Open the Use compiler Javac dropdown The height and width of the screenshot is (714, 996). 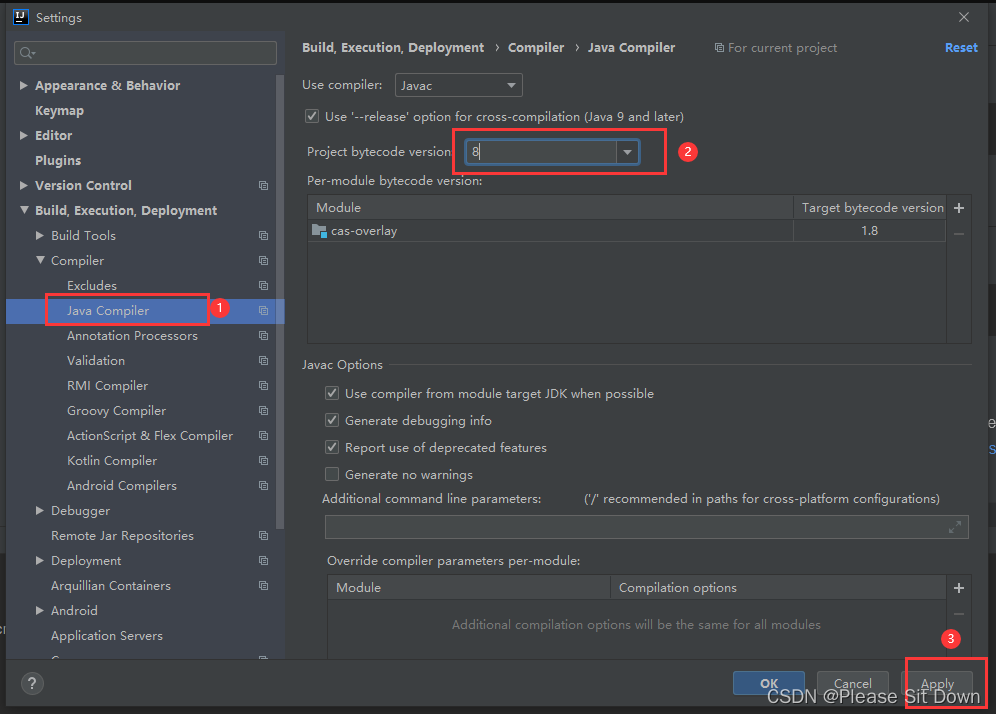tap(459, 85)
